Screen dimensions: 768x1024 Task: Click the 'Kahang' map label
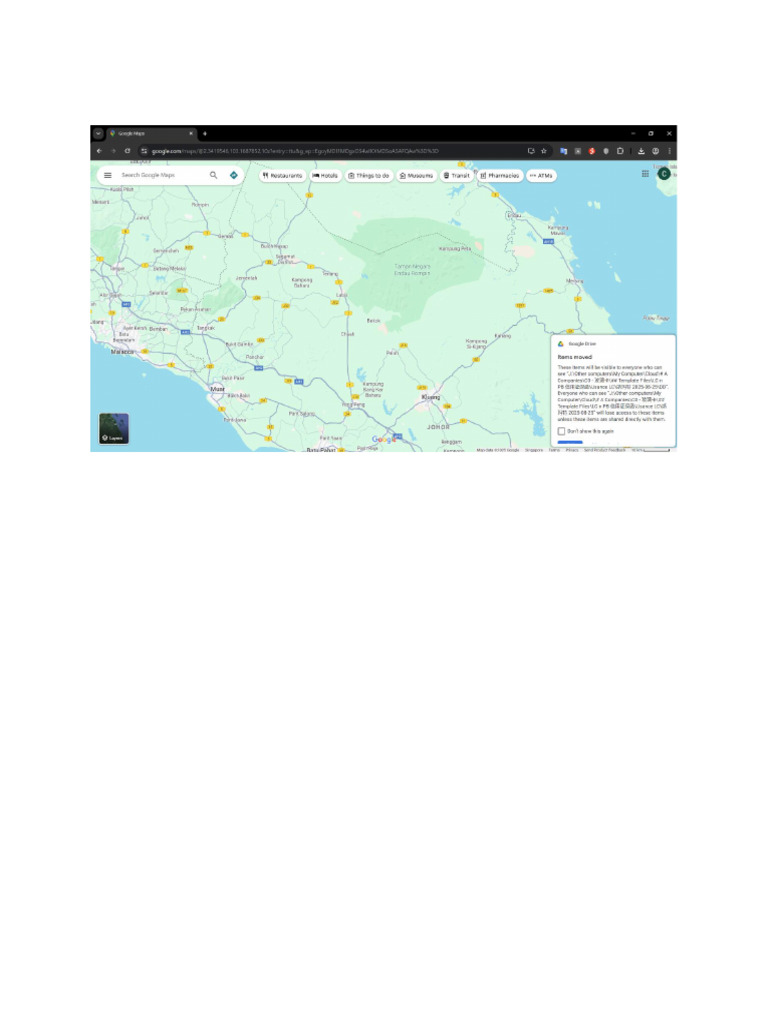tap(503, 336)
